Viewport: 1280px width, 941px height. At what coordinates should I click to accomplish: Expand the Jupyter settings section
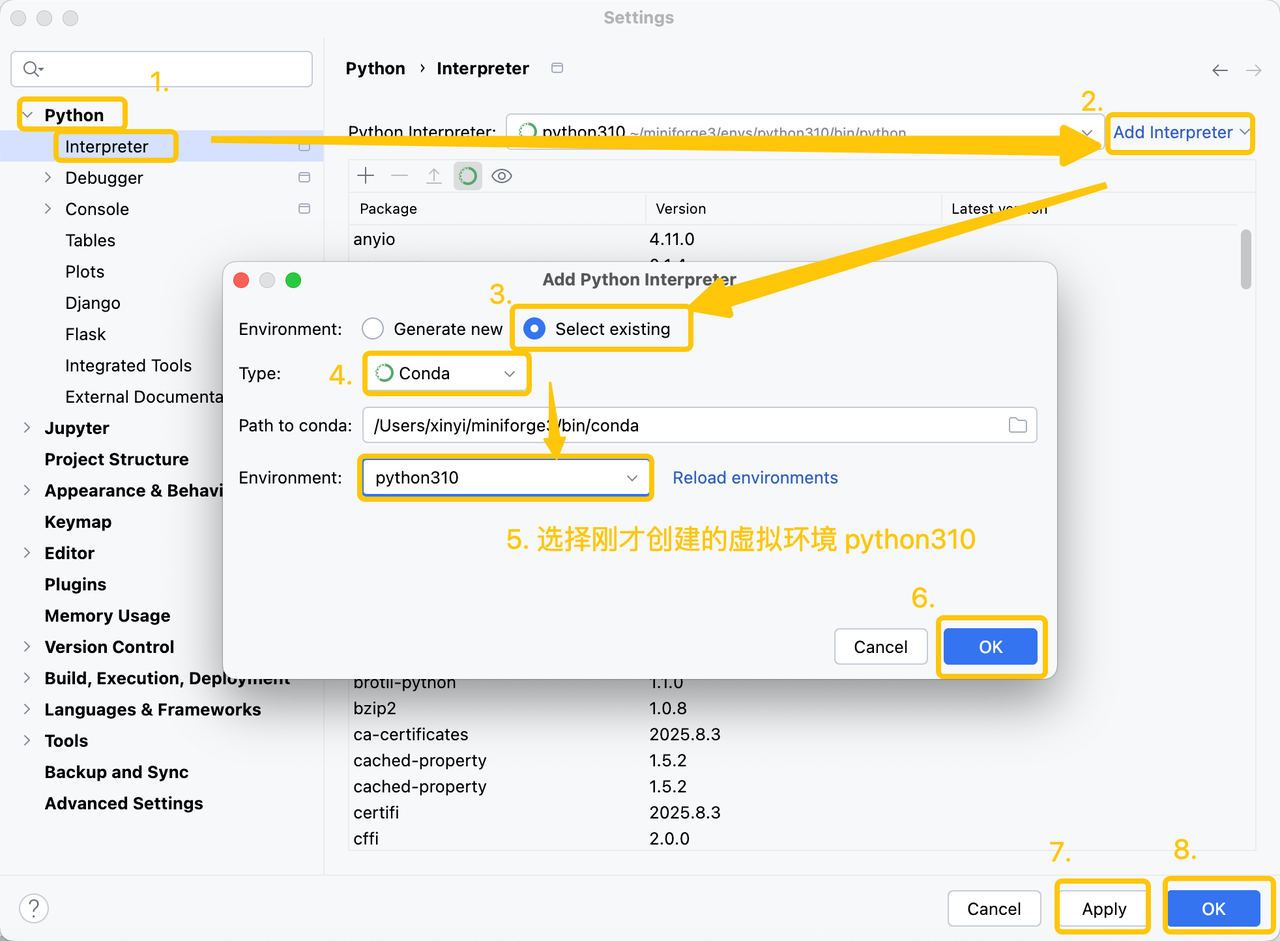coord(27,428)
